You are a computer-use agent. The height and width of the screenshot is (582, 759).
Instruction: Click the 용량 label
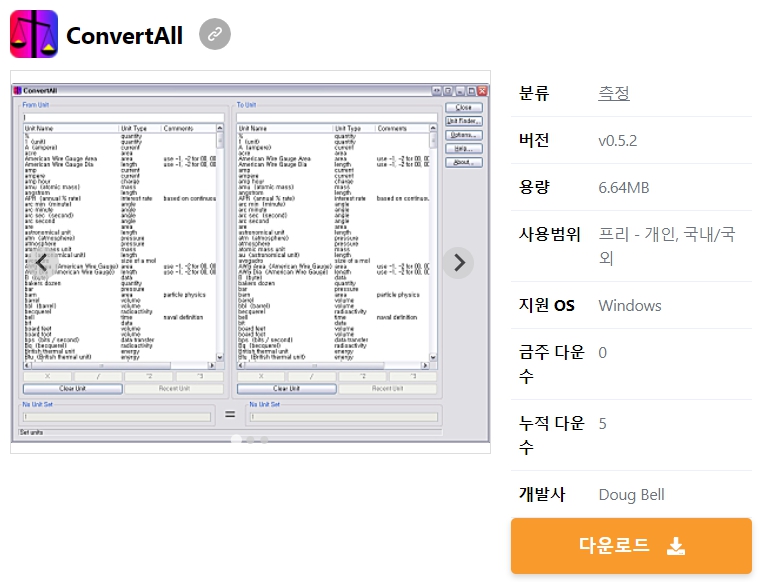point(534,187)
